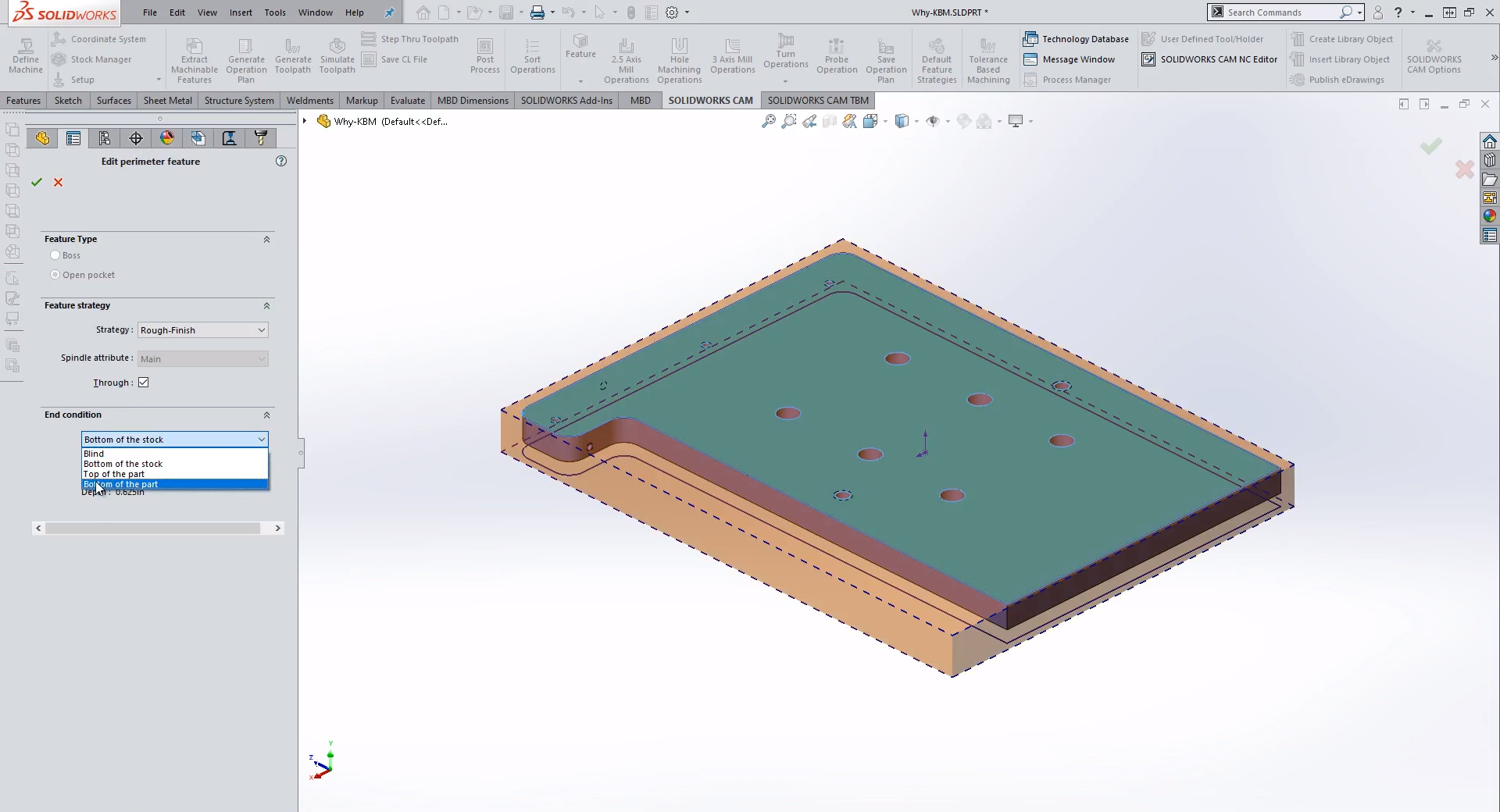Switch to the Evaluate tab
The height and width of the screenshot is (812, 1500).
pos(408,100)
